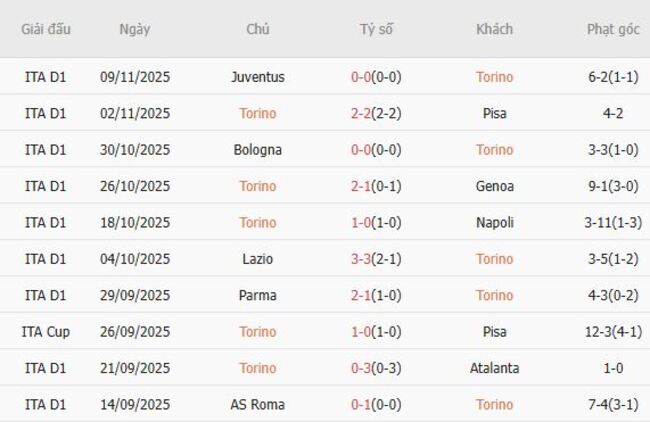Open the 0-3(0-3) score result
Image resolution: width=650 pixels, height=422 pixels.
[376, 368]
